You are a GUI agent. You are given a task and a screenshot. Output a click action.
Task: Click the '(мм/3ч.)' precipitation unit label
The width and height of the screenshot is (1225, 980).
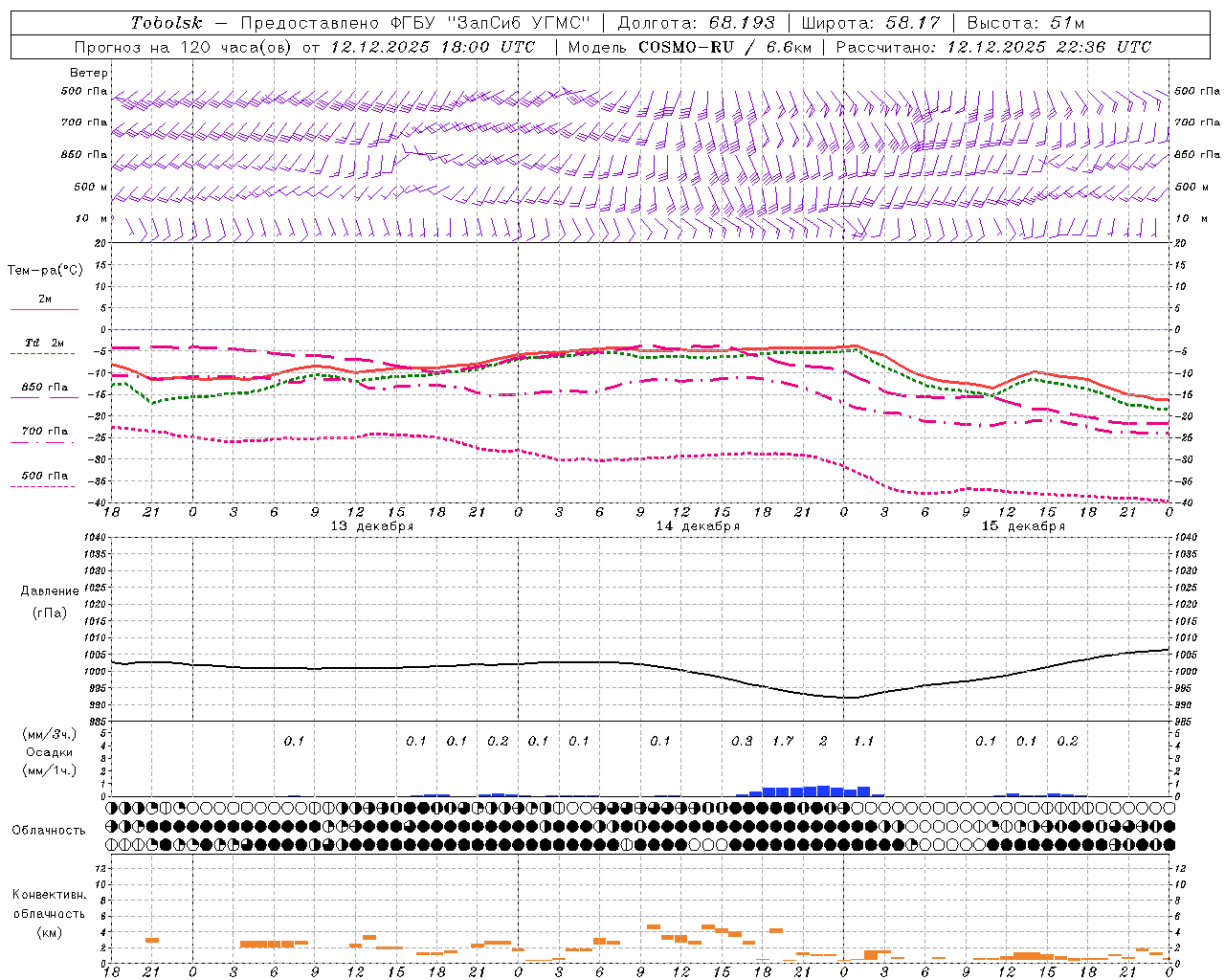(49, 735)
